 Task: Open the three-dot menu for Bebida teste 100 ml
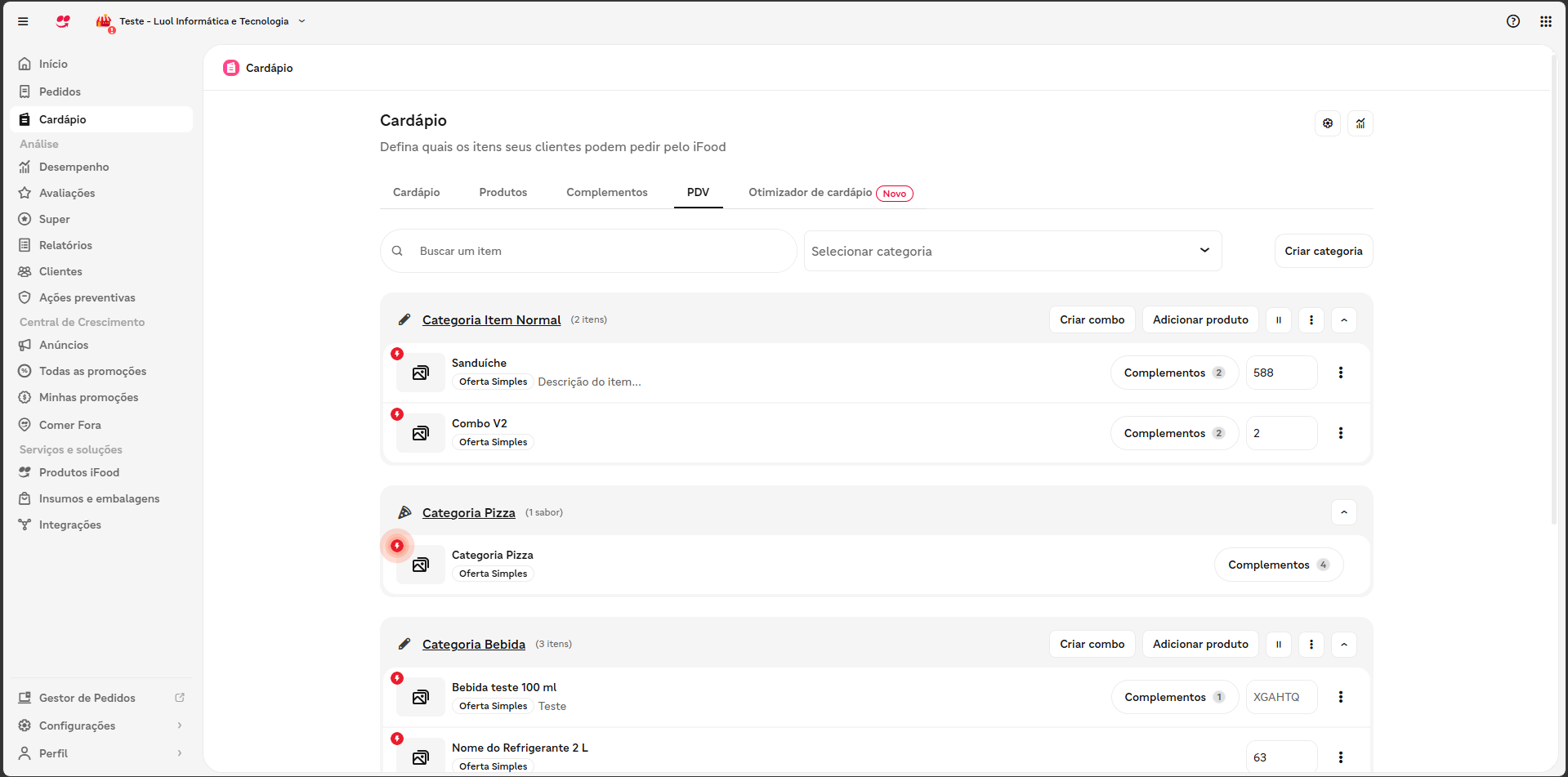tap(1341, 697)
